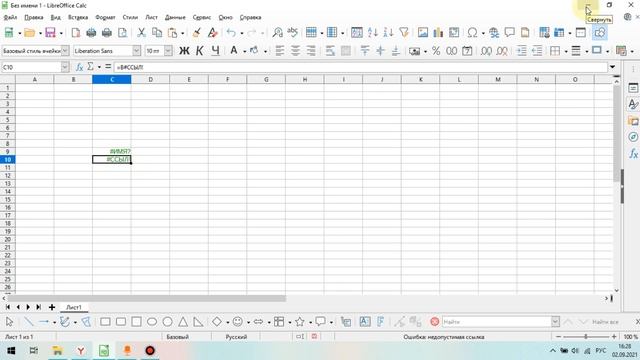Toggle Wrap Text button

point(330,51)
